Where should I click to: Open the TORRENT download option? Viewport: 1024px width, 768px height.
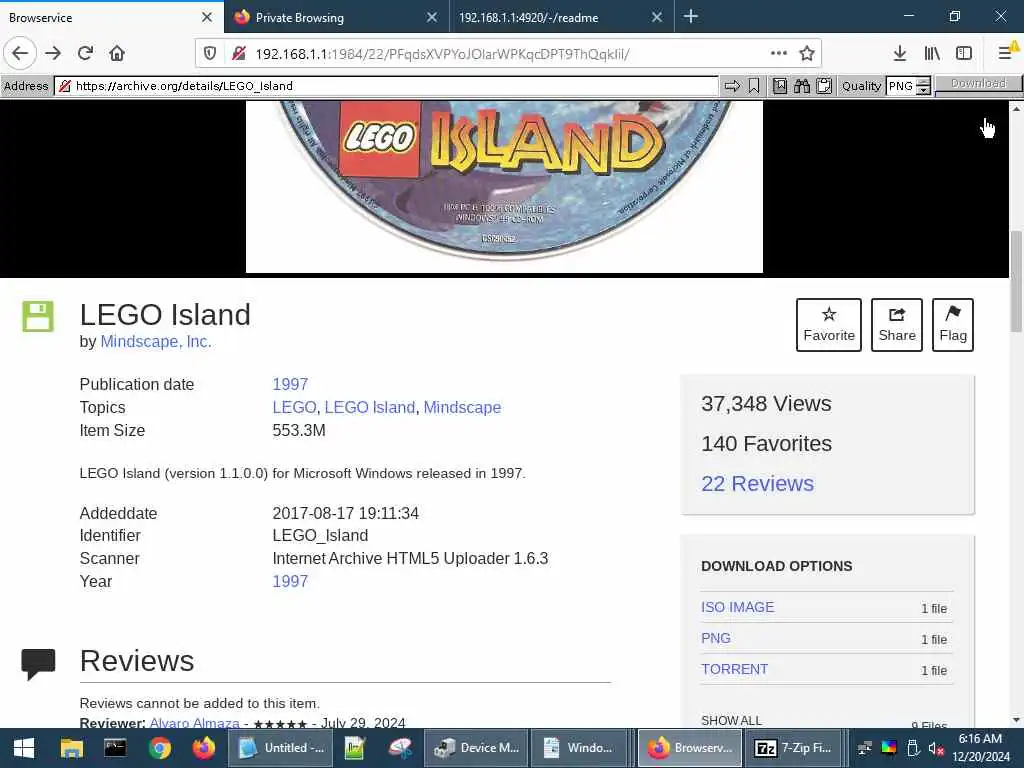pos(735,669)
